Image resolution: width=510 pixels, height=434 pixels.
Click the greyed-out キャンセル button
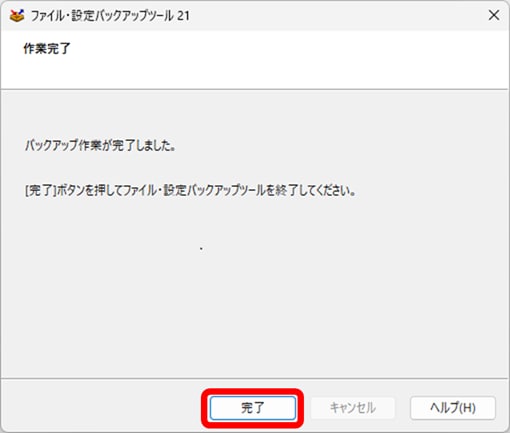(353, 408)
